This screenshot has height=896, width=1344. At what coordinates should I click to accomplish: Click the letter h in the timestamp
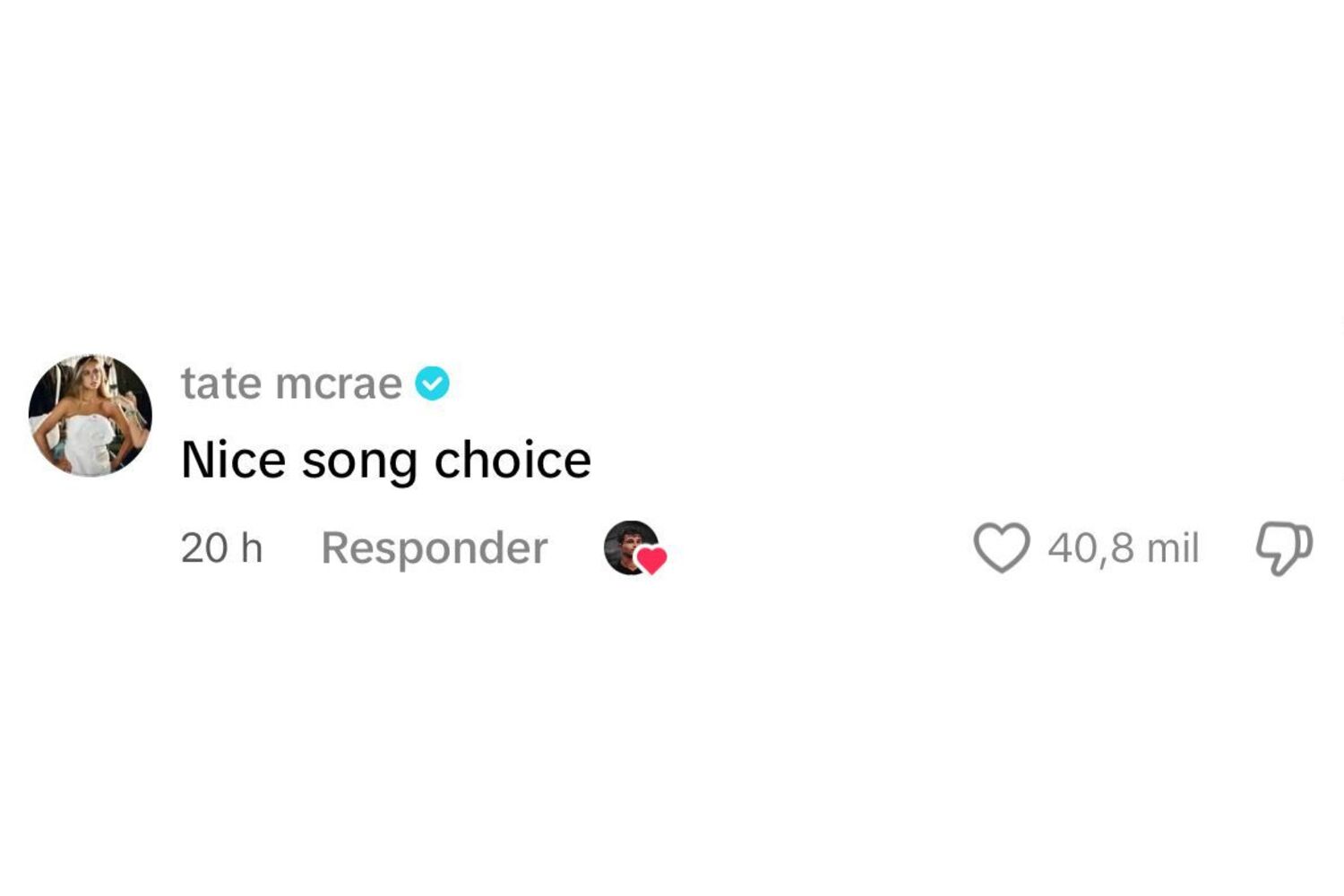[x=253, y=547]
